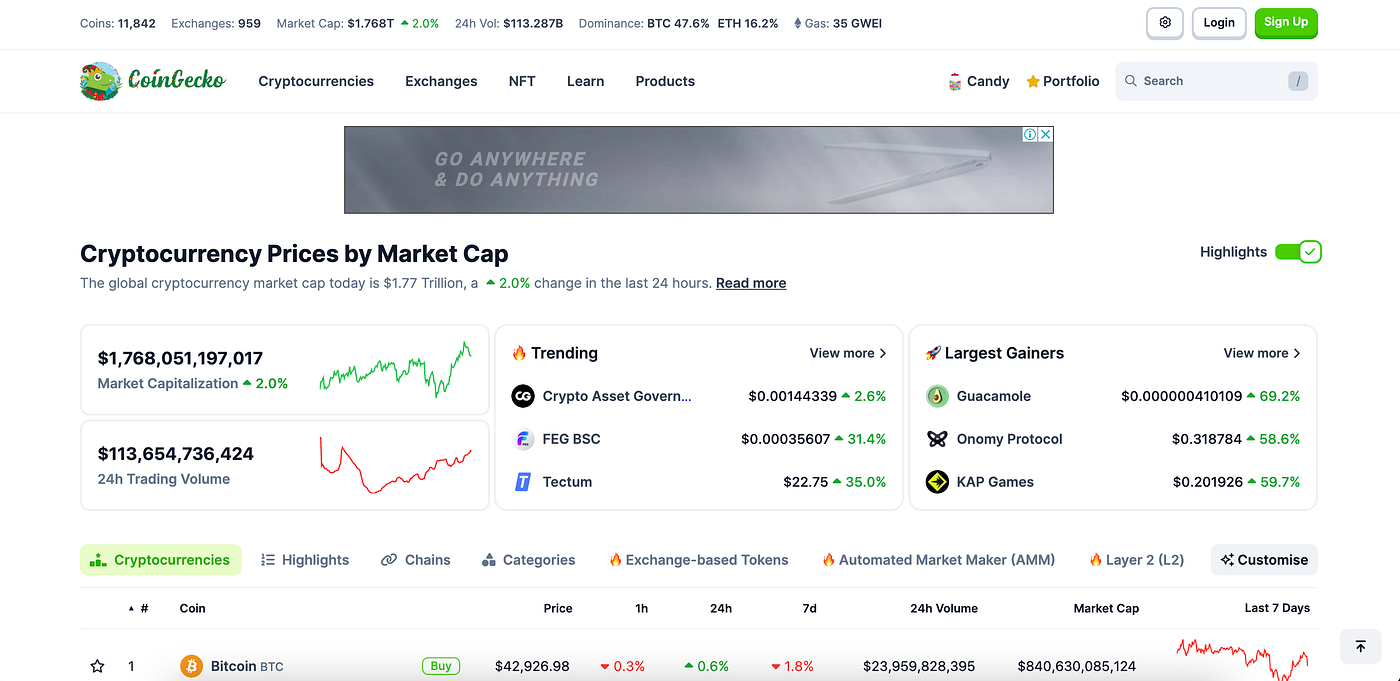
Task: Star Bitcoin as a favorite
Action: point(97,665)
